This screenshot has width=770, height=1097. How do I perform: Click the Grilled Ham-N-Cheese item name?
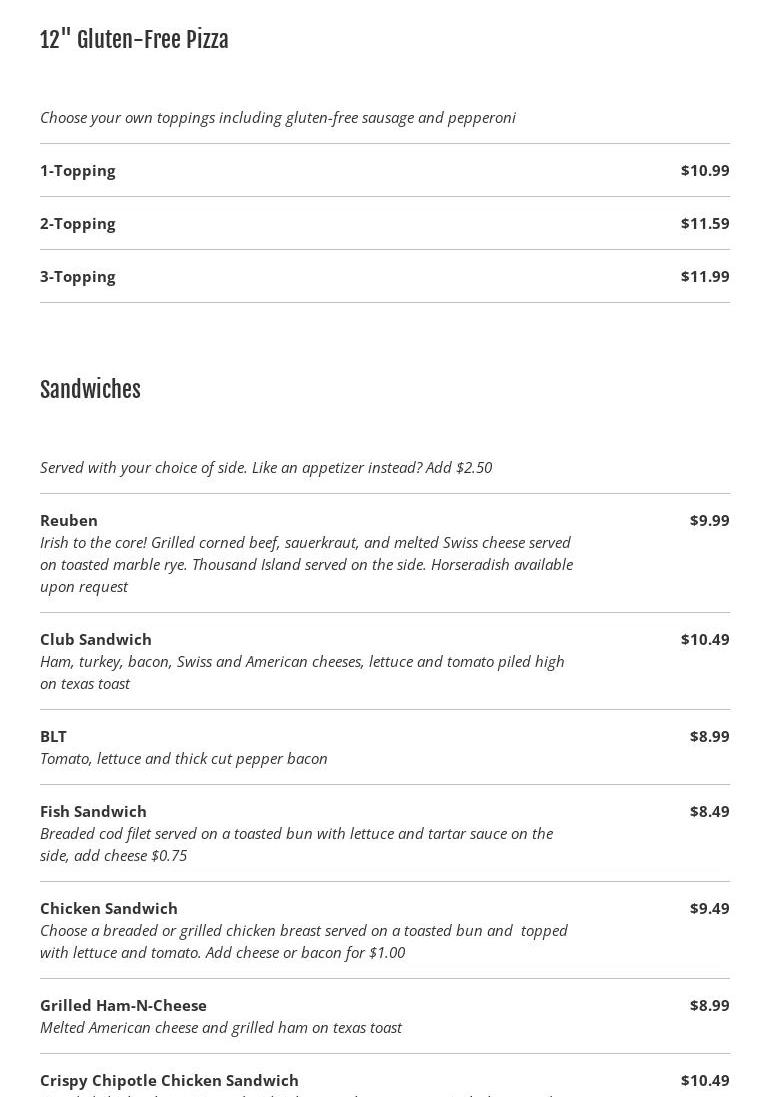[x=123, y=1006]
